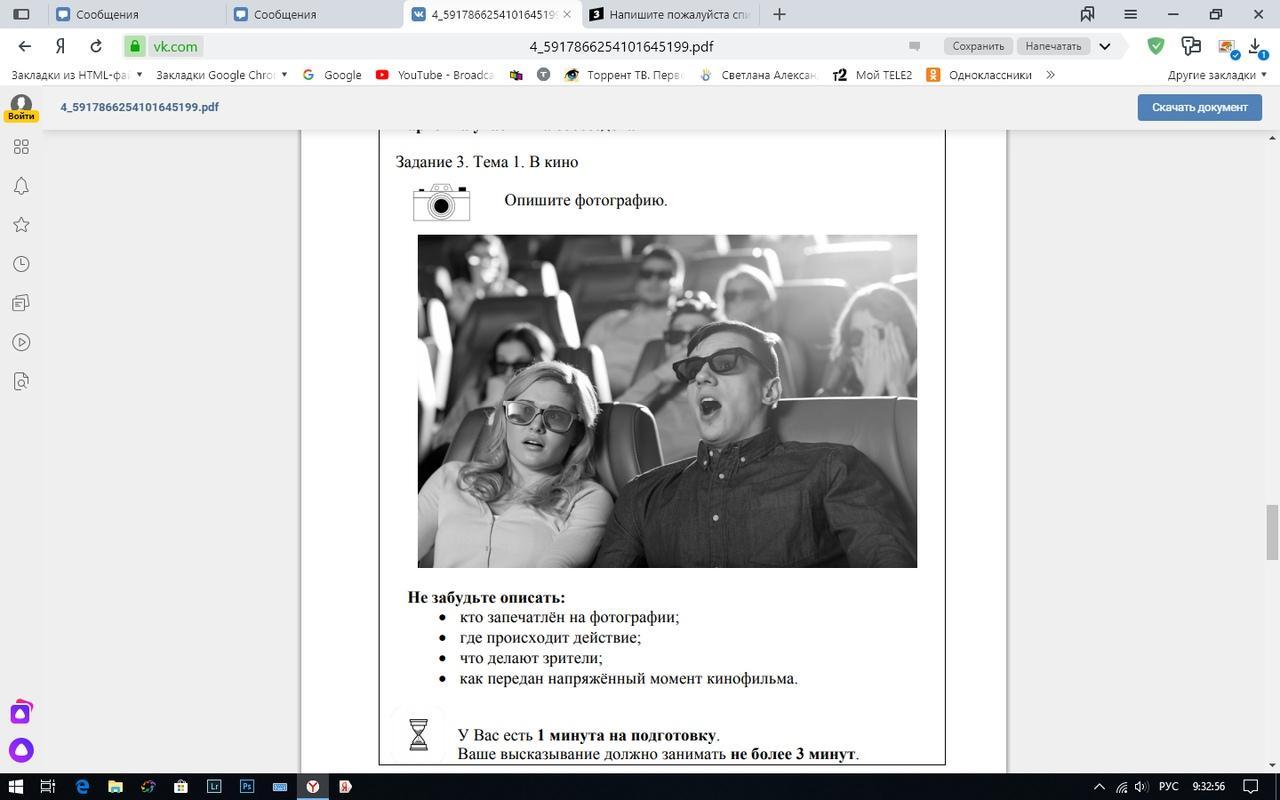Open File Explorer from the taskbar
Image resolution: width=1280 pixels, height=800 pixels.
115,786
